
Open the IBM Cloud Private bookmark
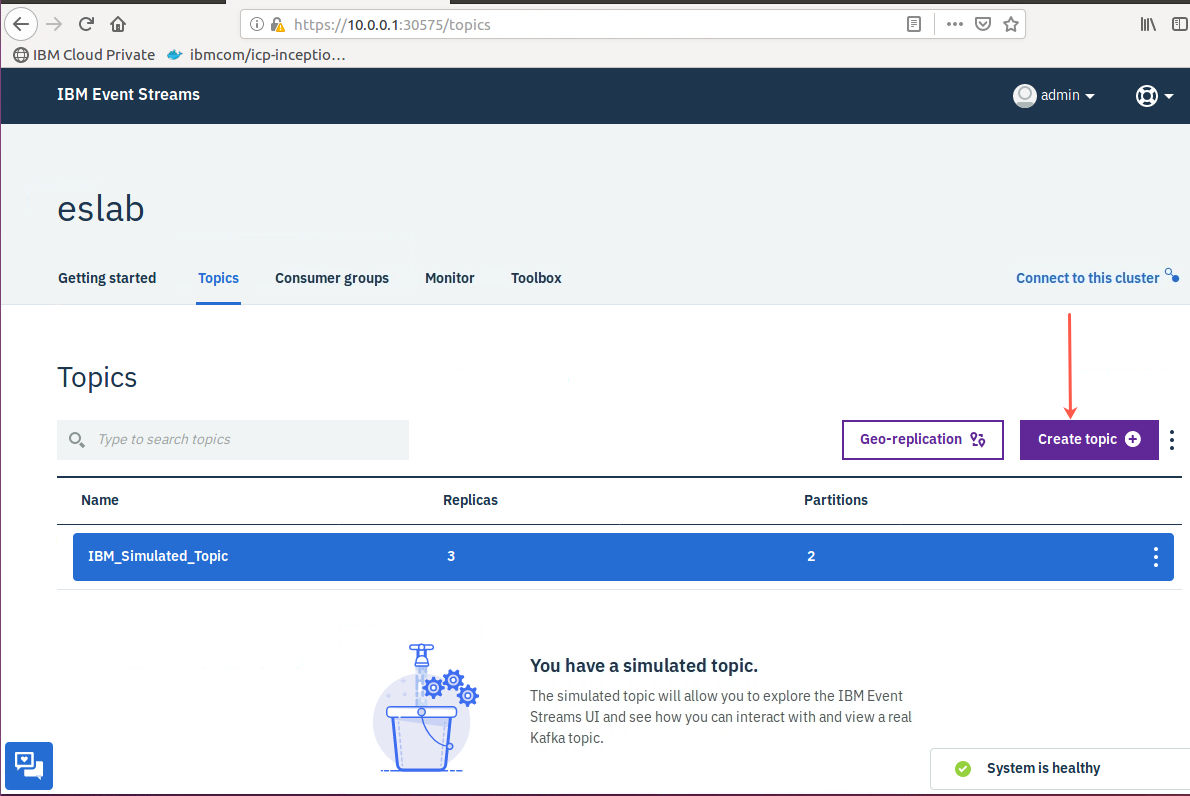pos(84,55)
